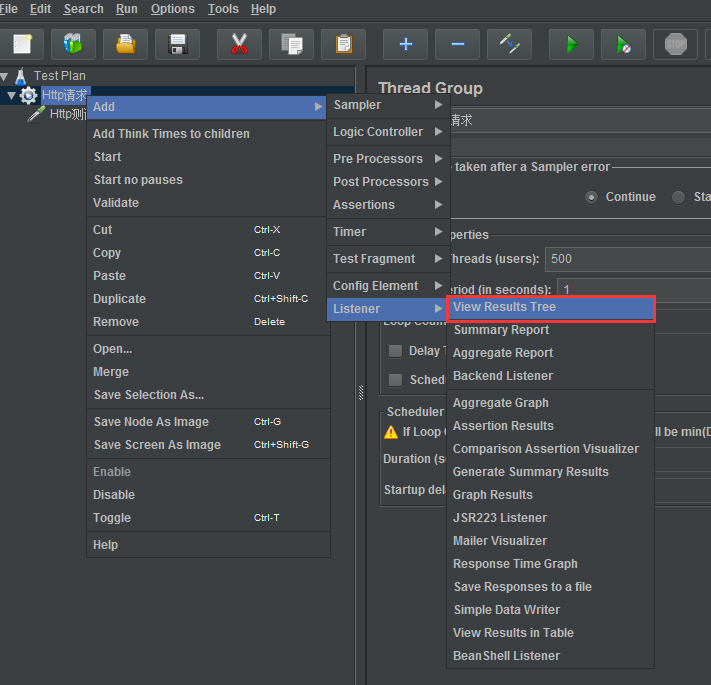Expand the Timer submenu
This screenshot has height=685, width=711.
388,232
